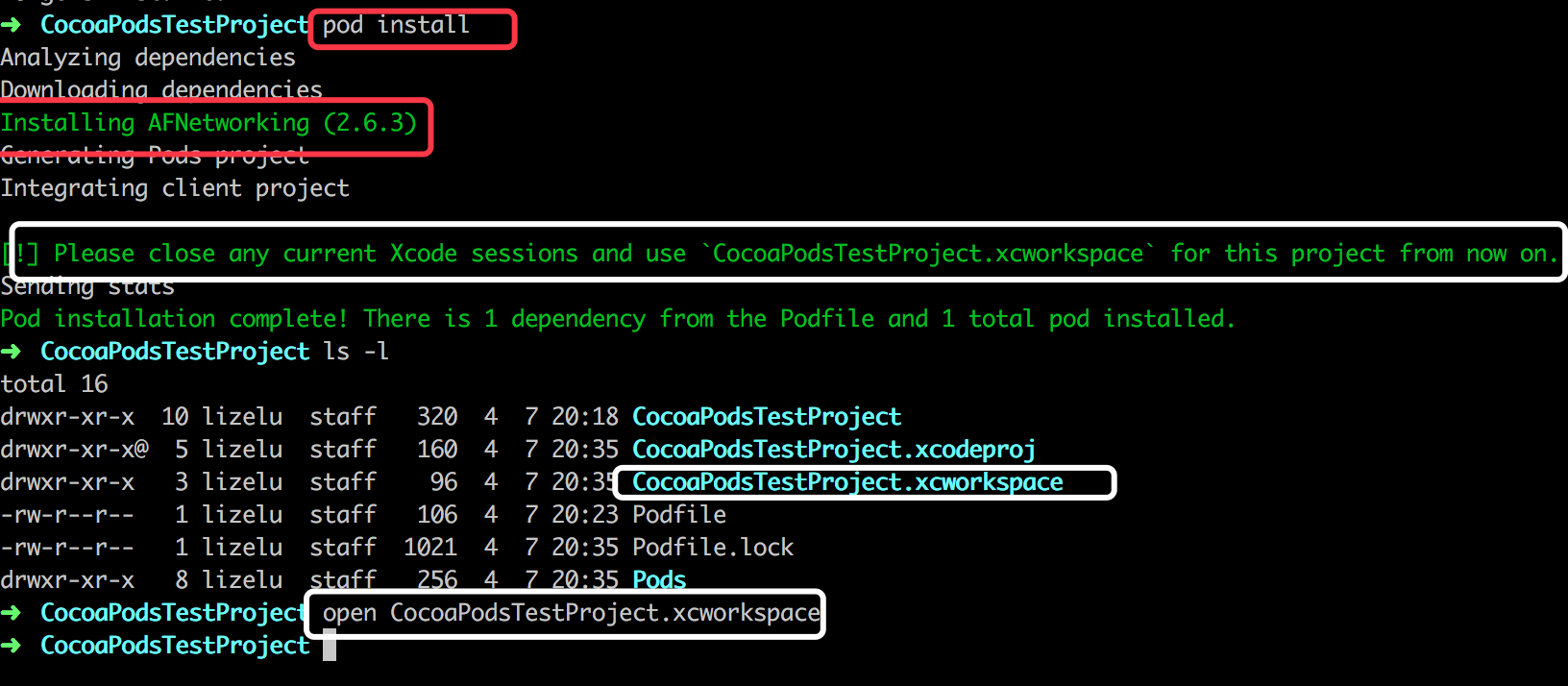Click the "total 16" output line
This screenshot has height=686, width=1568.
(54, 384)
